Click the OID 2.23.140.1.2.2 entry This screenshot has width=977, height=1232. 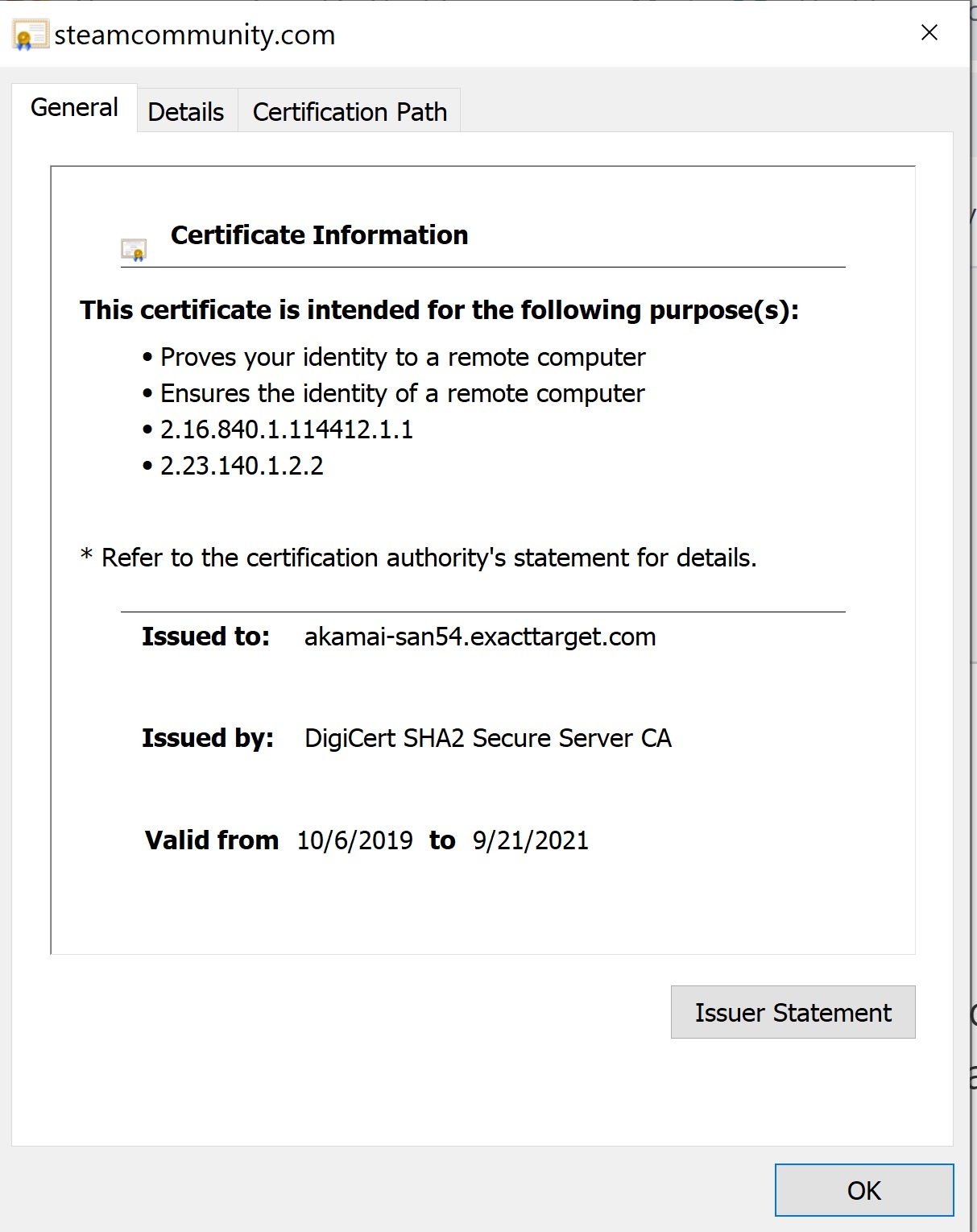[242, 466]
